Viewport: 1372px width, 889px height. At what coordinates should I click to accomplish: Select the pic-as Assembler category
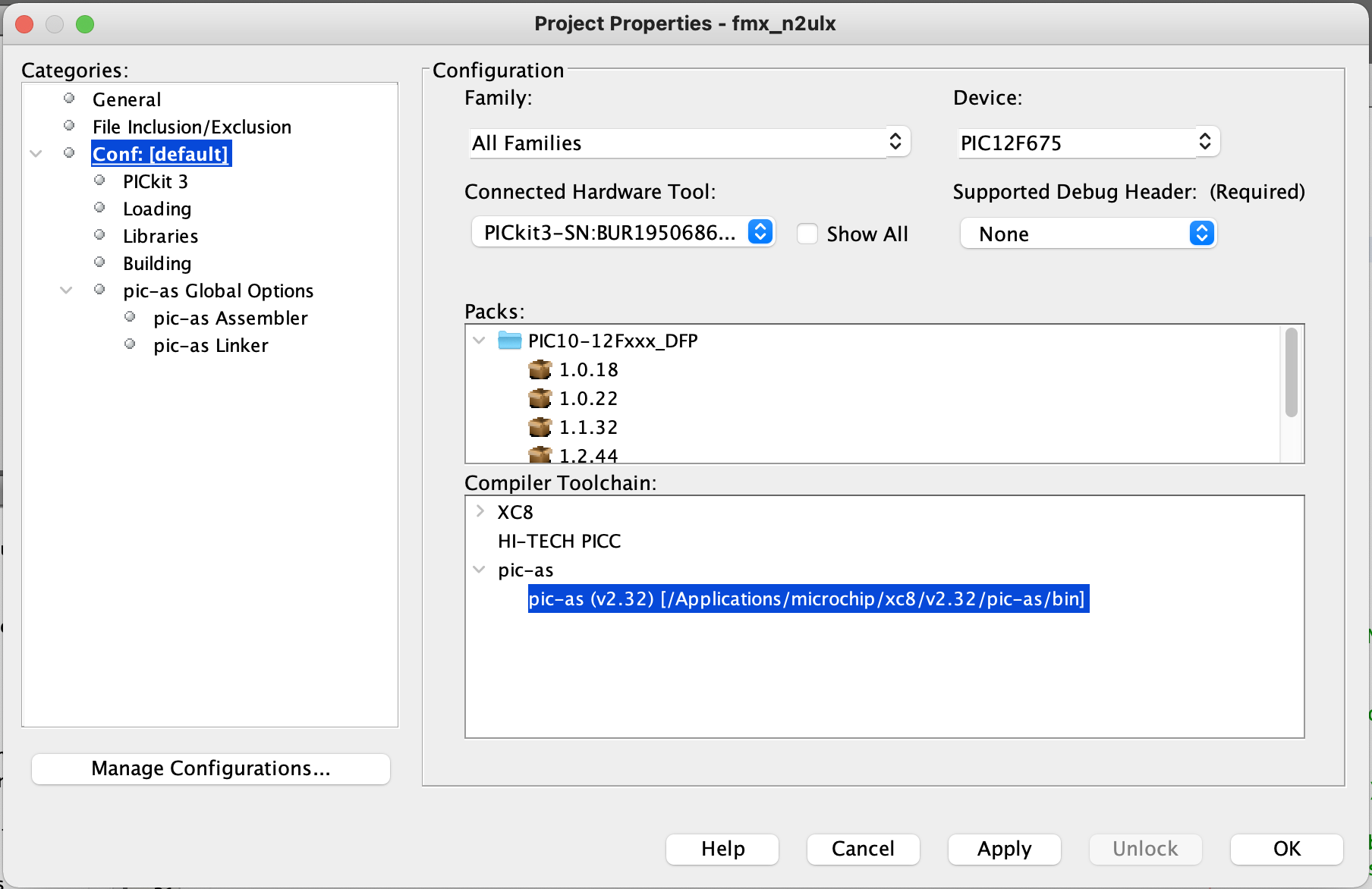click(230, 318)
